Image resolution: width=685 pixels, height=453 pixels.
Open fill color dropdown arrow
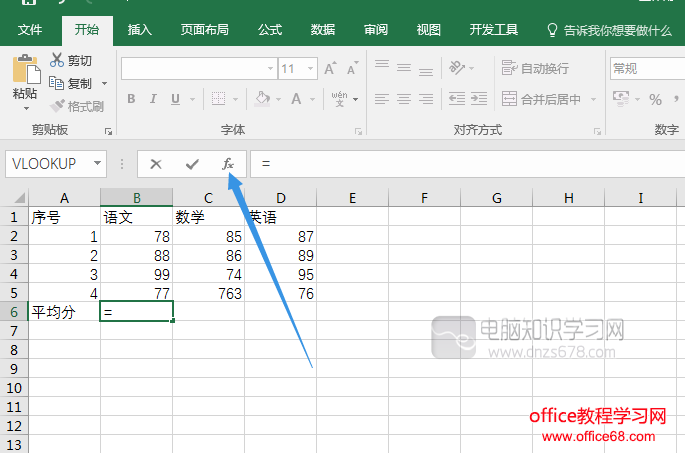[279, 100]
